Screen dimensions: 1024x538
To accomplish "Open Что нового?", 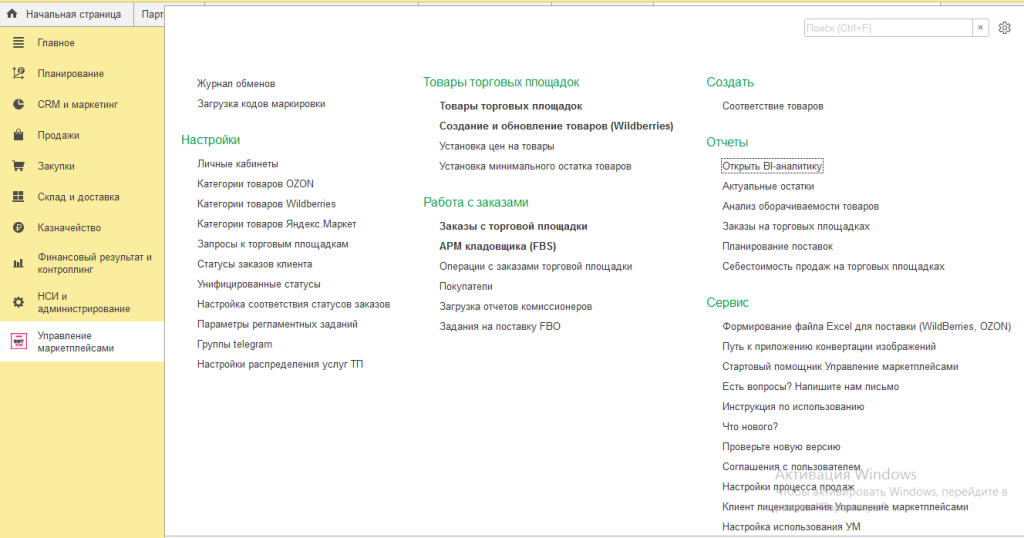I will [750, 426].
